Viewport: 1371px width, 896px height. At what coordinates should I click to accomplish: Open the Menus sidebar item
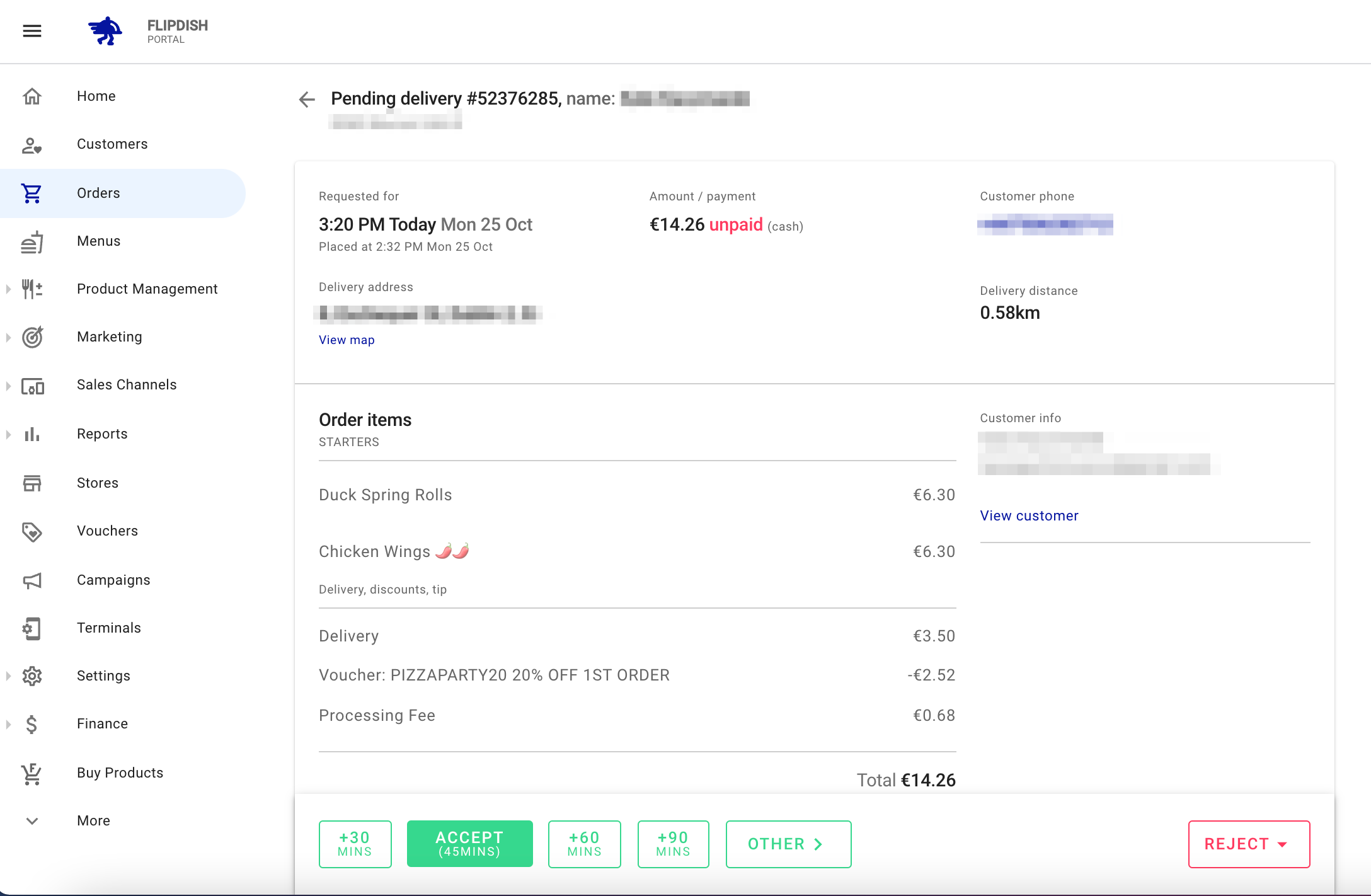click(99, 241)
